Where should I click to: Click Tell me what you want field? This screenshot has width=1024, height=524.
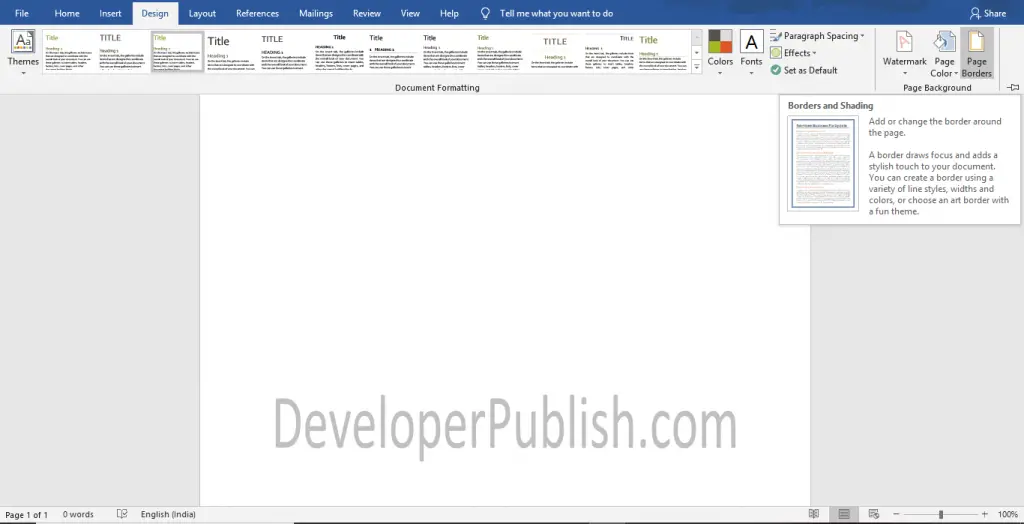[556, 13]
